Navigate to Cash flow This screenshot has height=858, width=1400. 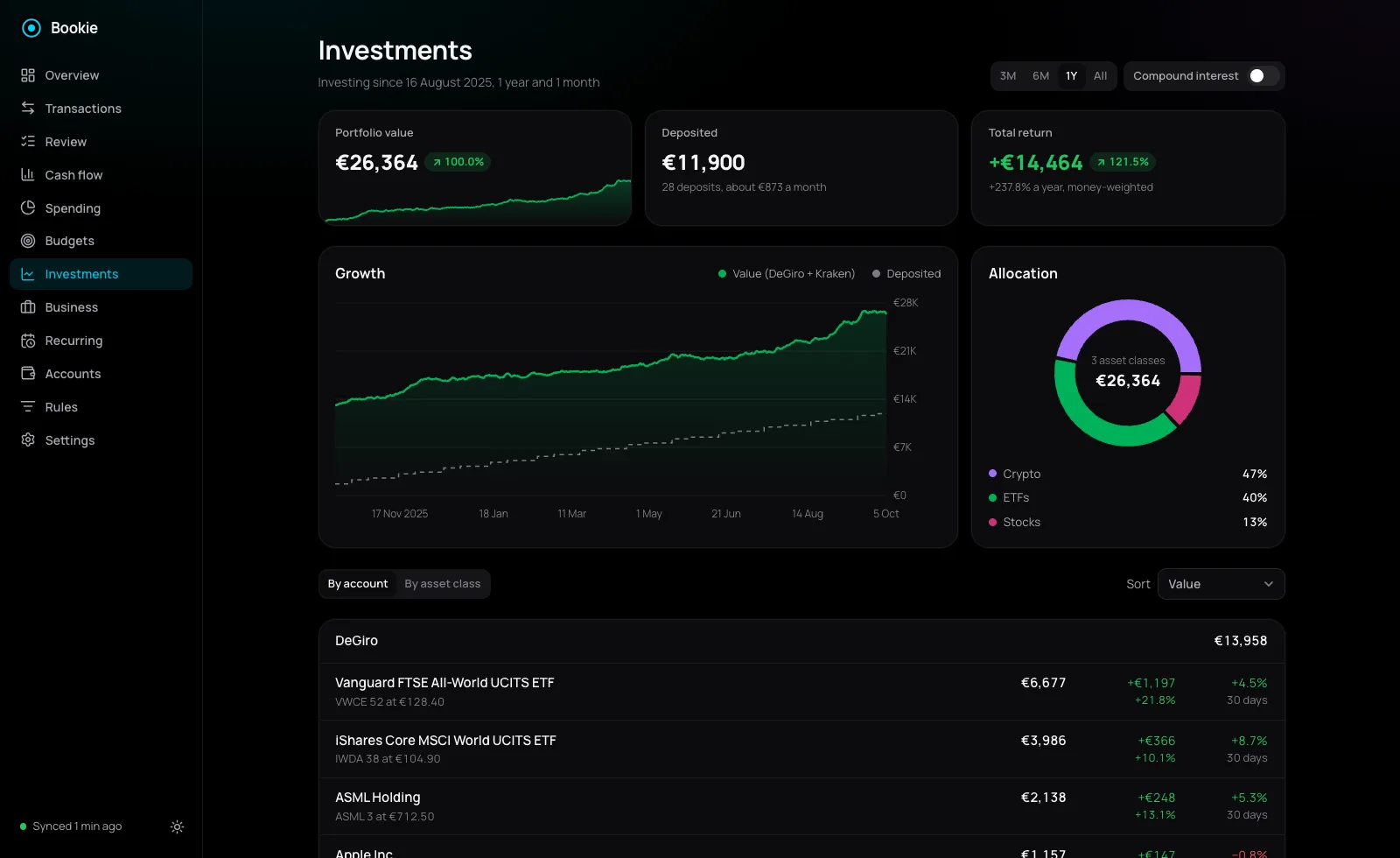[x=101, y=175]
